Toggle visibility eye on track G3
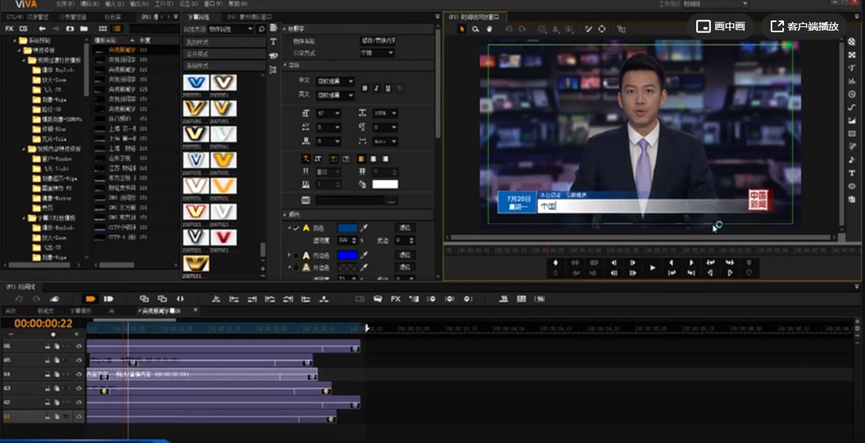The height and width of the screenshot is (443, 865). 79,387
